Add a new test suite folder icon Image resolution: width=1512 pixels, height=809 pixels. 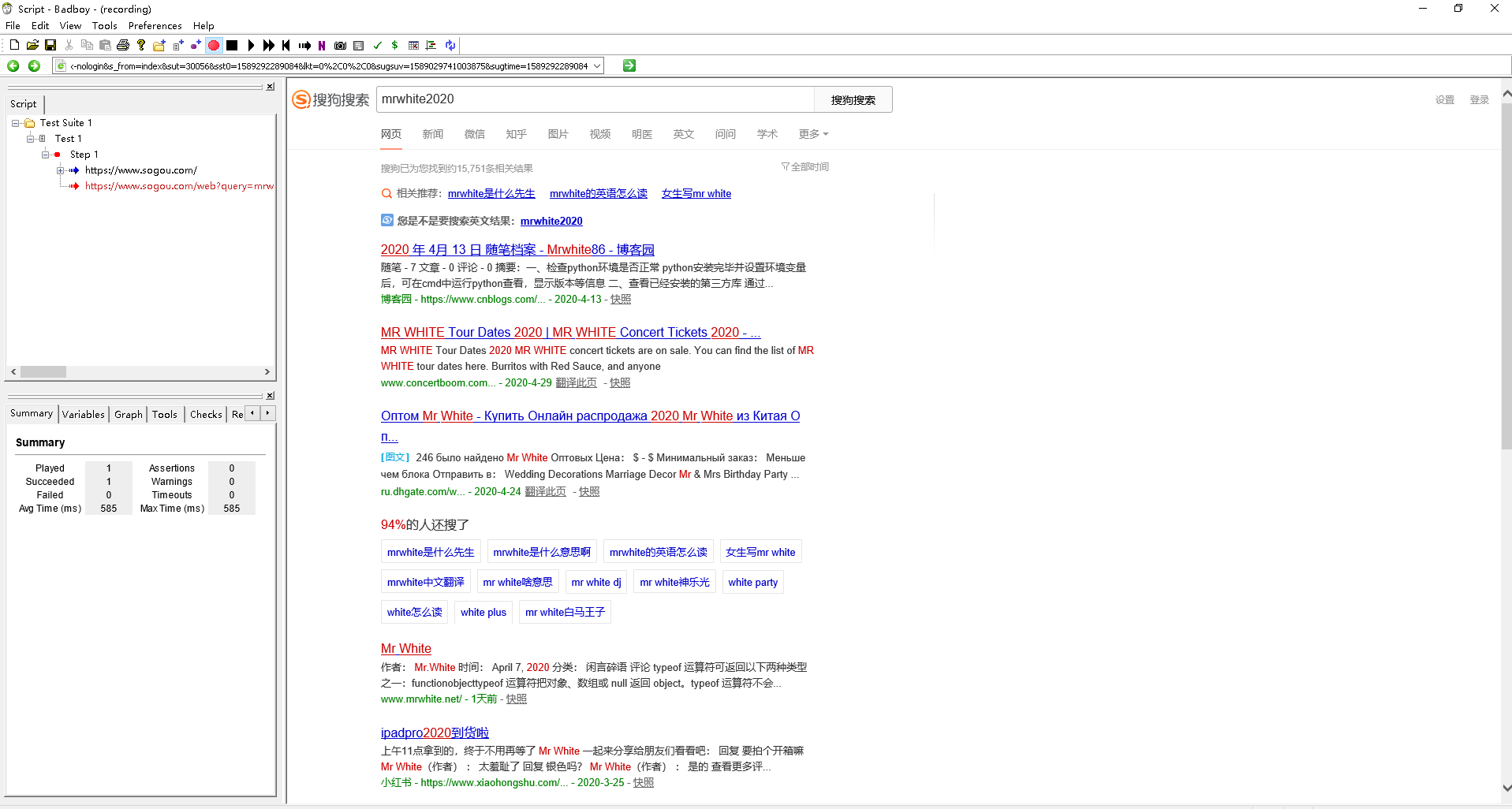tap(159, 46)
